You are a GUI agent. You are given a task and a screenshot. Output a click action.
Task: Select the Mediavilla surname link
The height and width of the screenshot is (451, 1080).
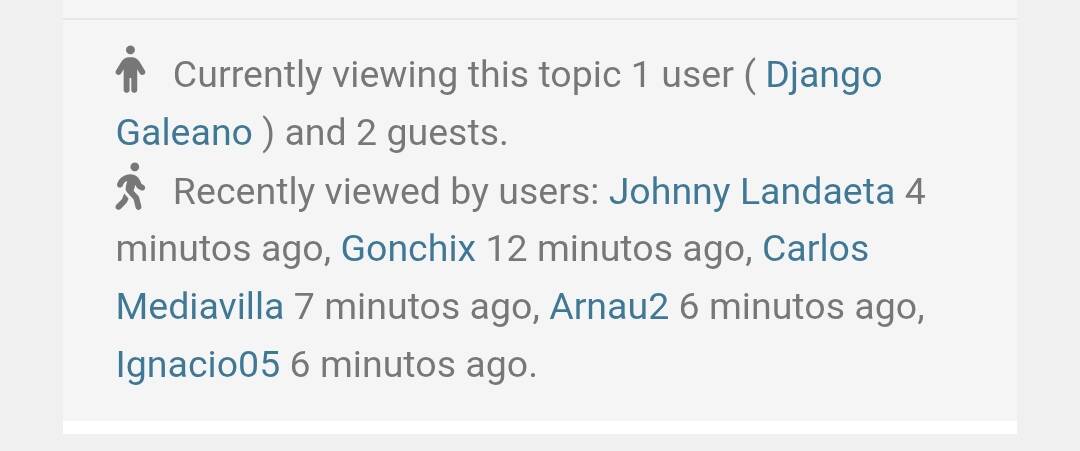coord(200,307)
